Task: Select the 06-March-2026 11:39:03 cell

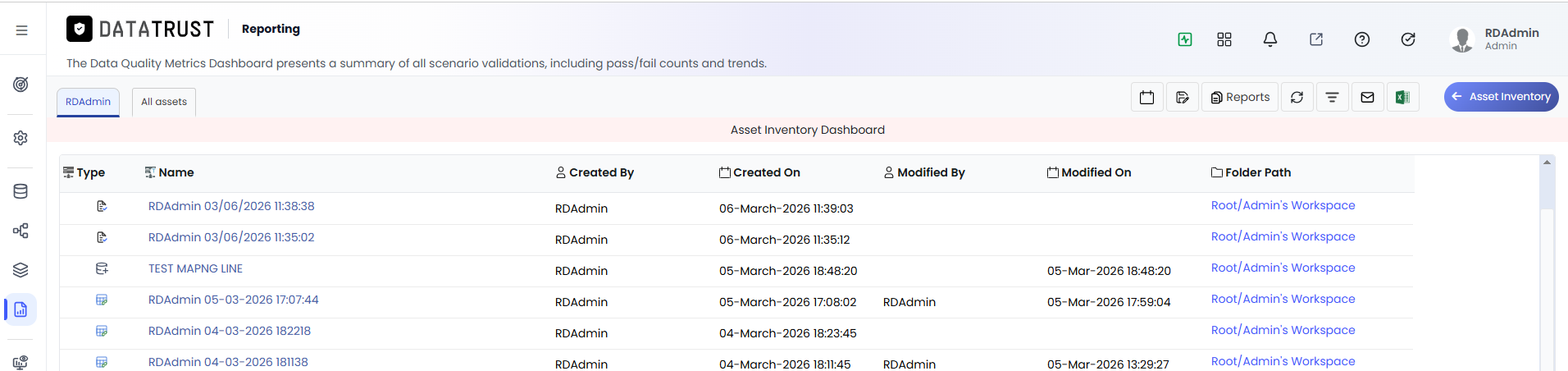Action: (x=786, y=208)
